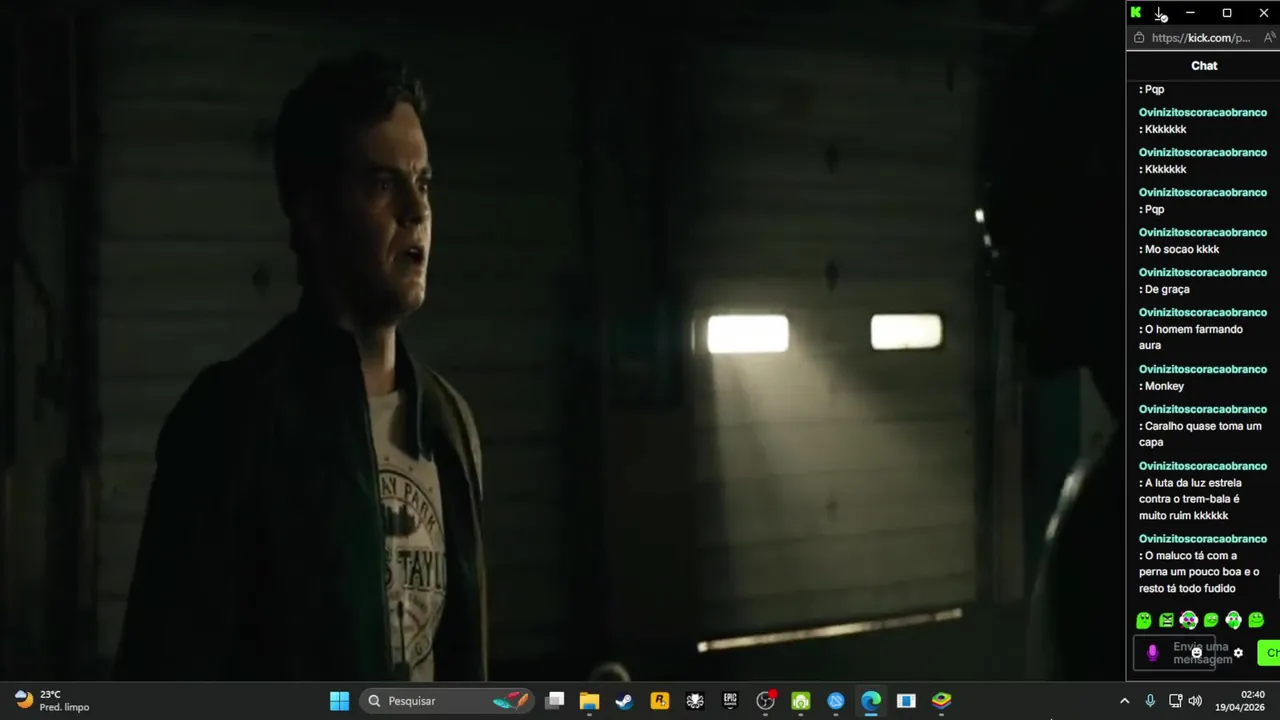Image resolution: width=1280 pixels, height=720 pixels.
Task: Click message 'Caralho quase toma um capa'
Action: pos(1200,434)
